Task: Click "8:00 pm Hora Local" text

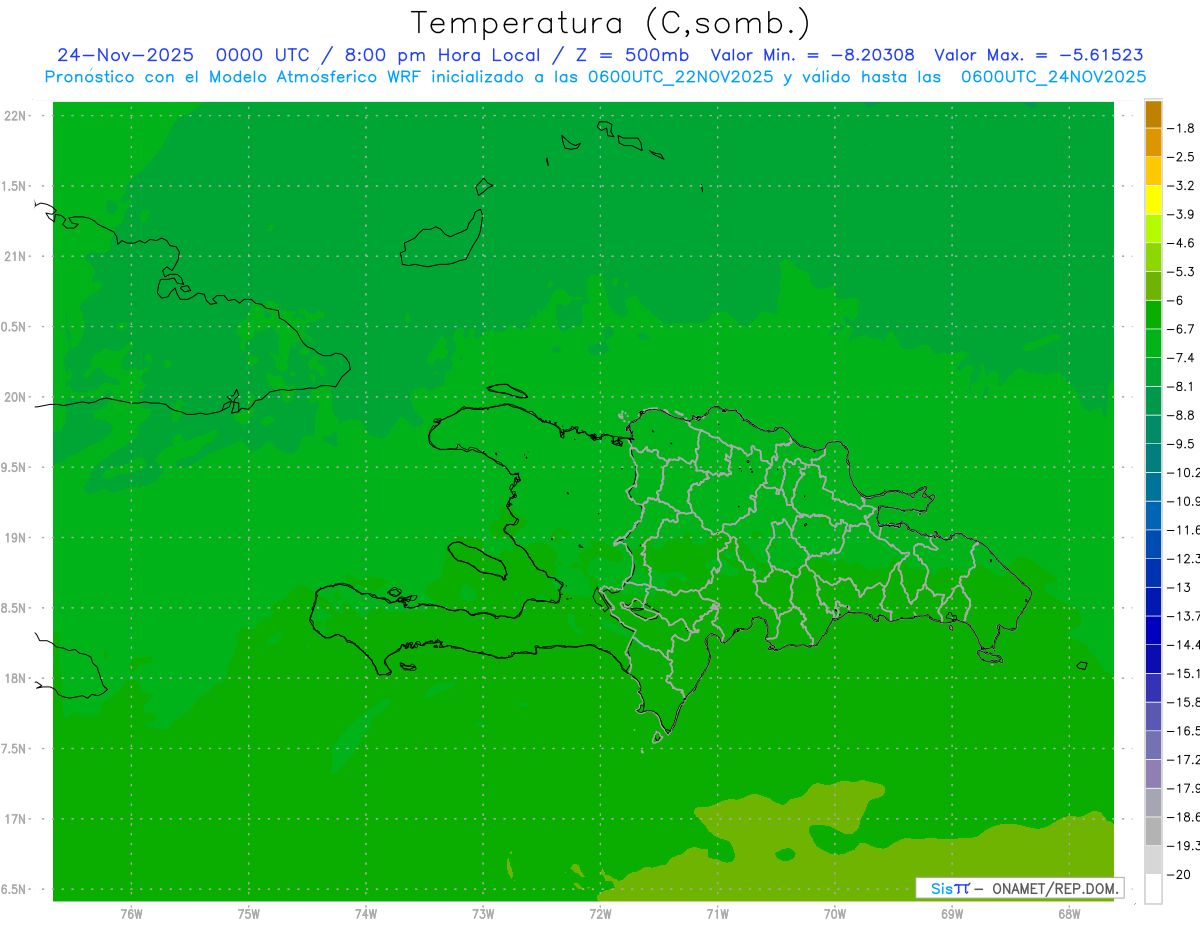Action: [x=442, y=55]
